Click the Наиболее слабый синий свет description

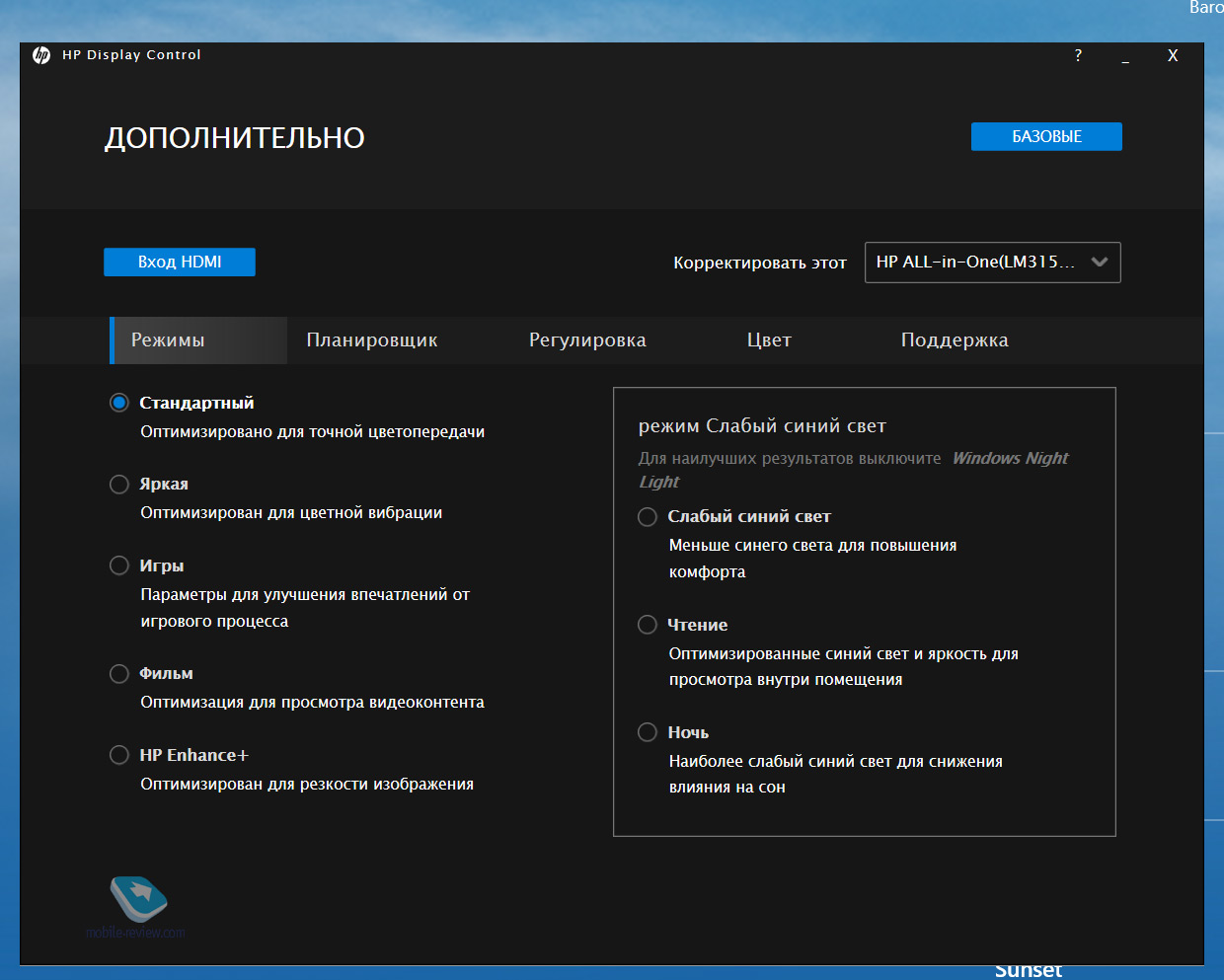click(836, 775)
